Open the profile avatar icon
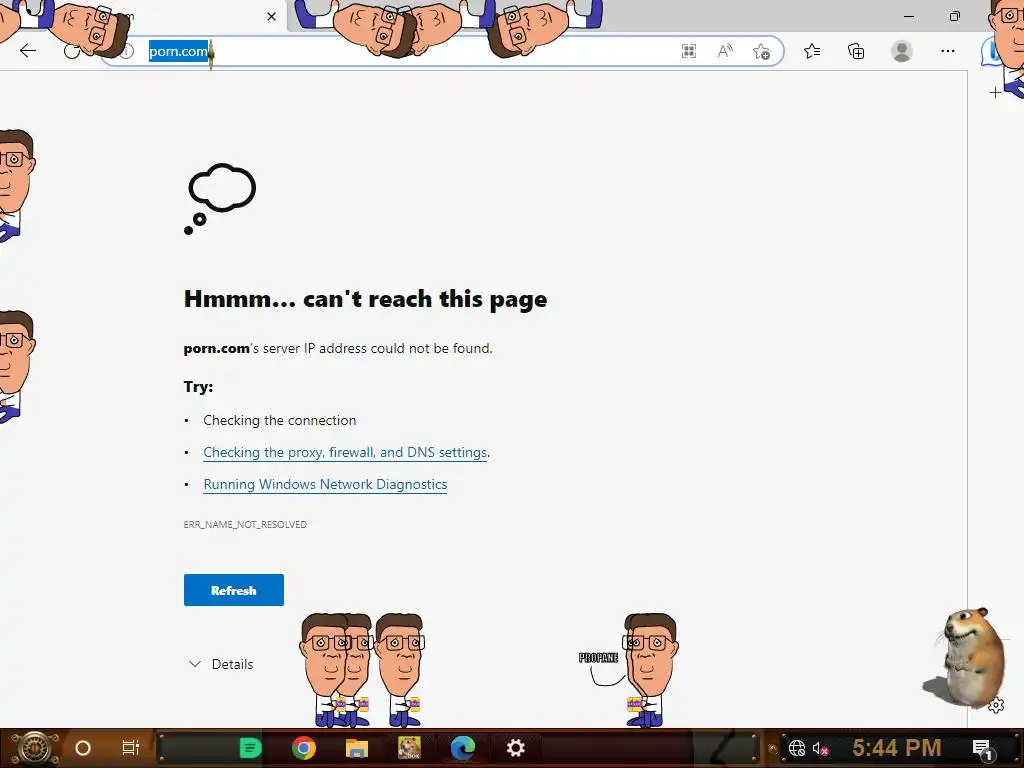 (902, 51)
